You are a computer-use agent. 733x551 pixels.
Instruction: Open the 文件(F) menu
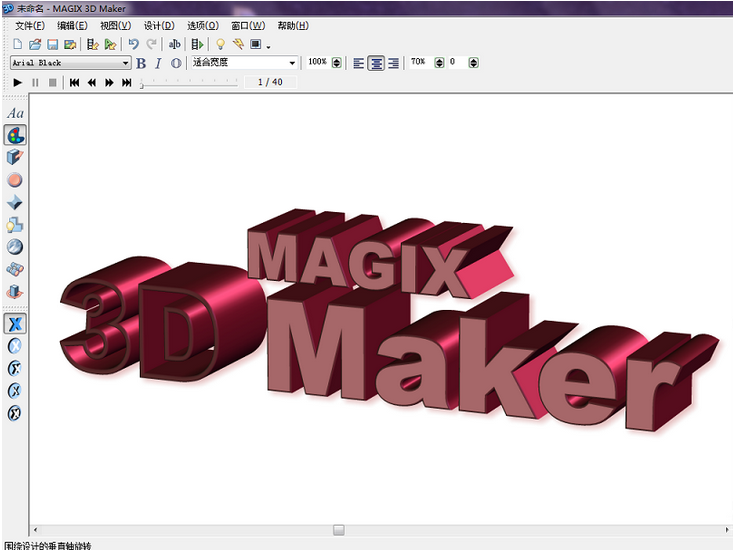pos(30,25)
